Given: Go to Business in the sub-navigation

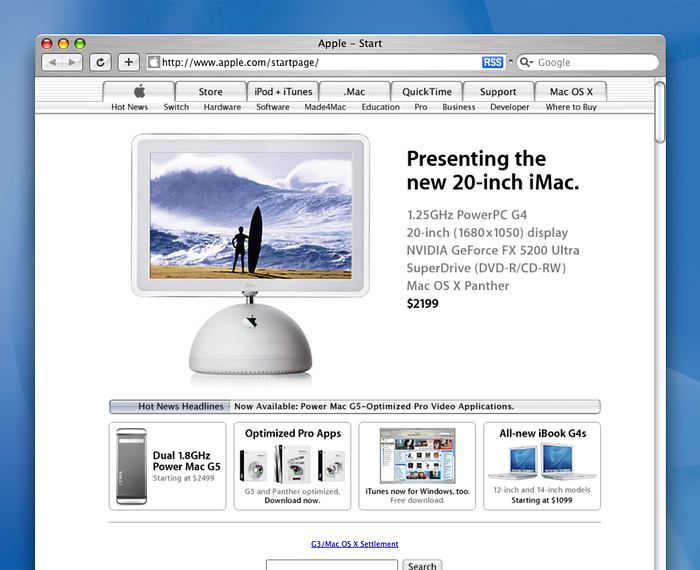Looking at the screenshot, I should coord(458,107).
